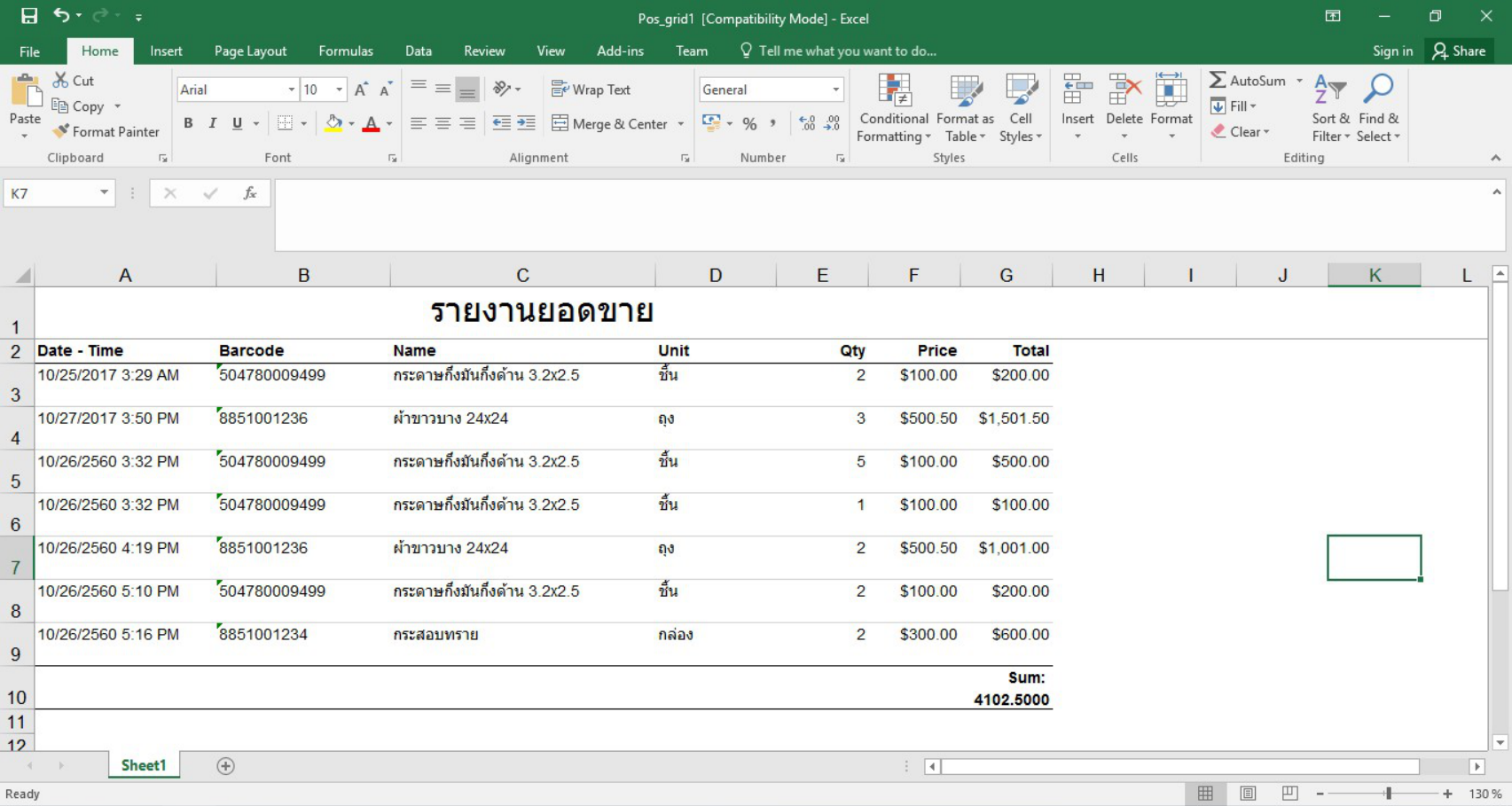Screen dimensions: 1512x806
Task: Click Sign in link
Action: click(1392, 51)
